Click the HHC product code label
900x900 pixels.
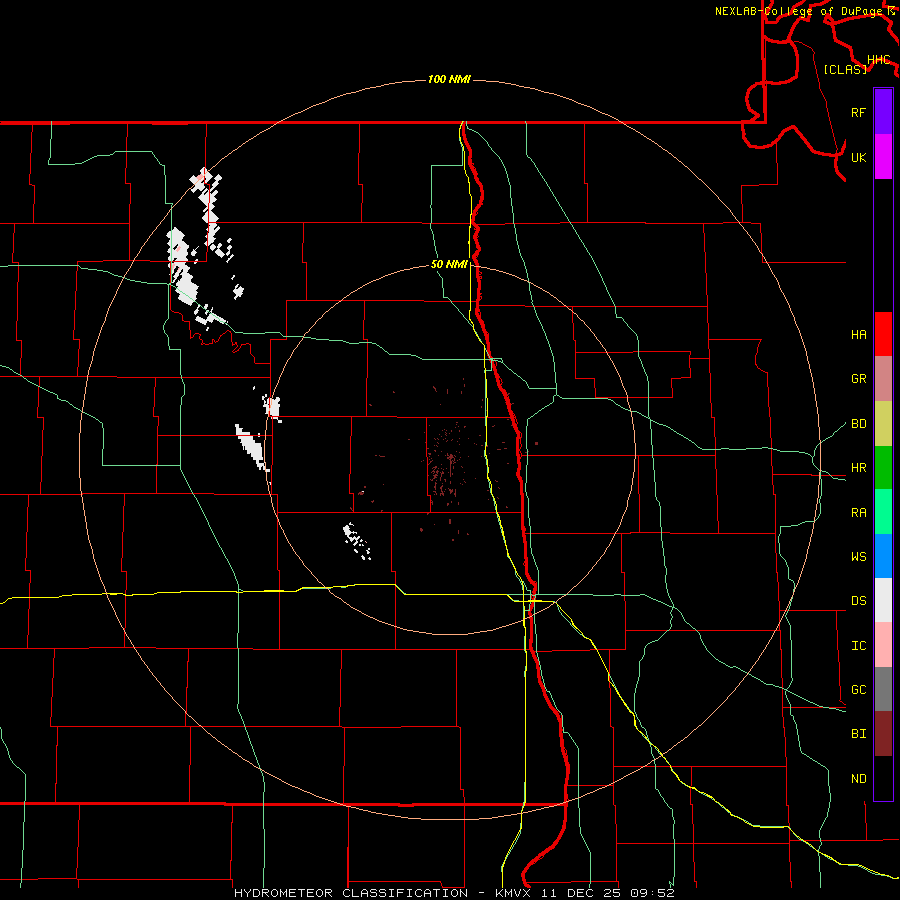[879, 60]
